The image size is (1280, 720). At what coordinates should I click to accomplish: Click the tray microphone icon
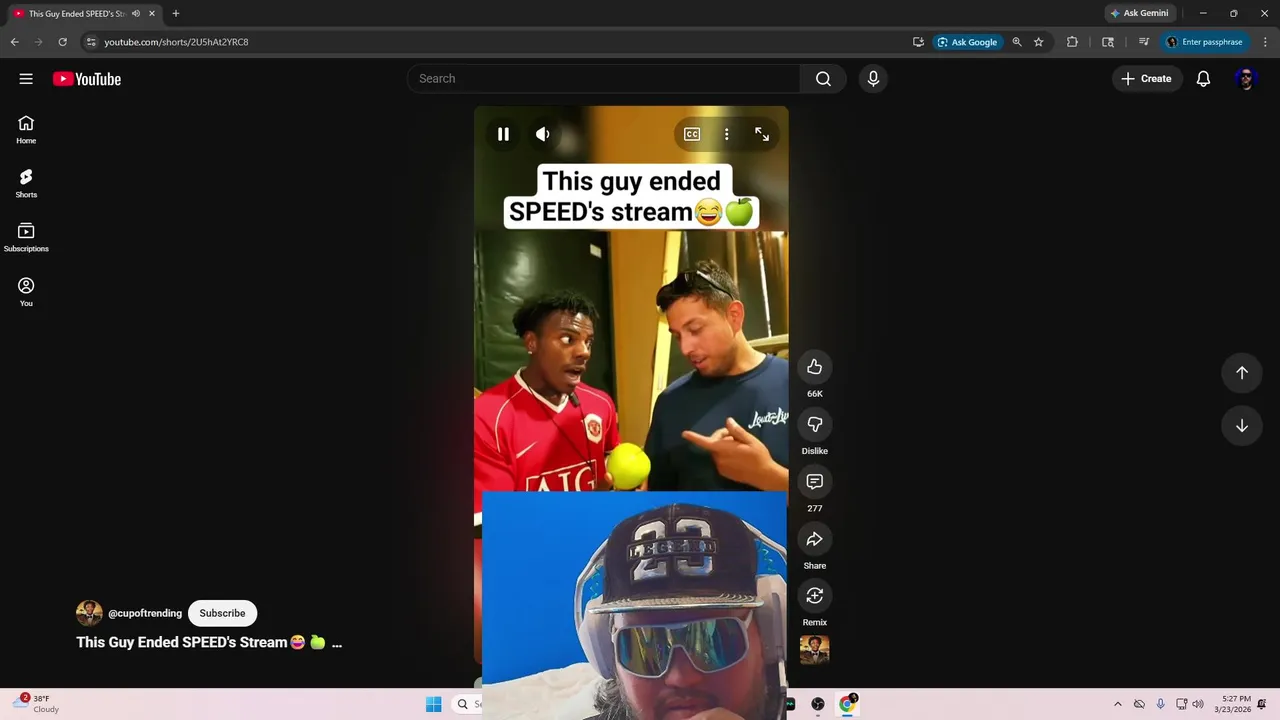[x=1160, y=705]
